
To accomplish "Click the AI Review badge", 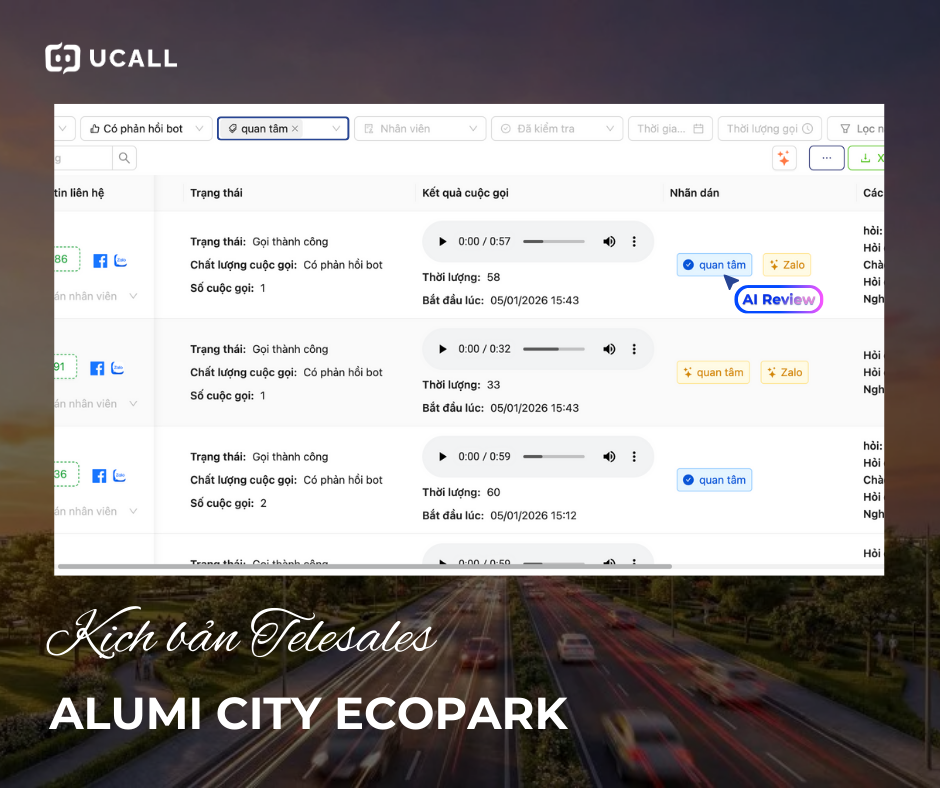I will click(778, 299).
